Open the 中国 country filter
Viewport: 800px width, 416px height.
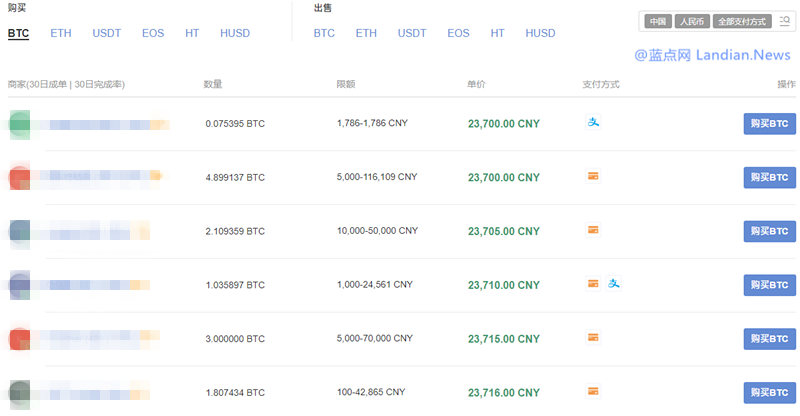pyautogui.click(x=657, y=21)
